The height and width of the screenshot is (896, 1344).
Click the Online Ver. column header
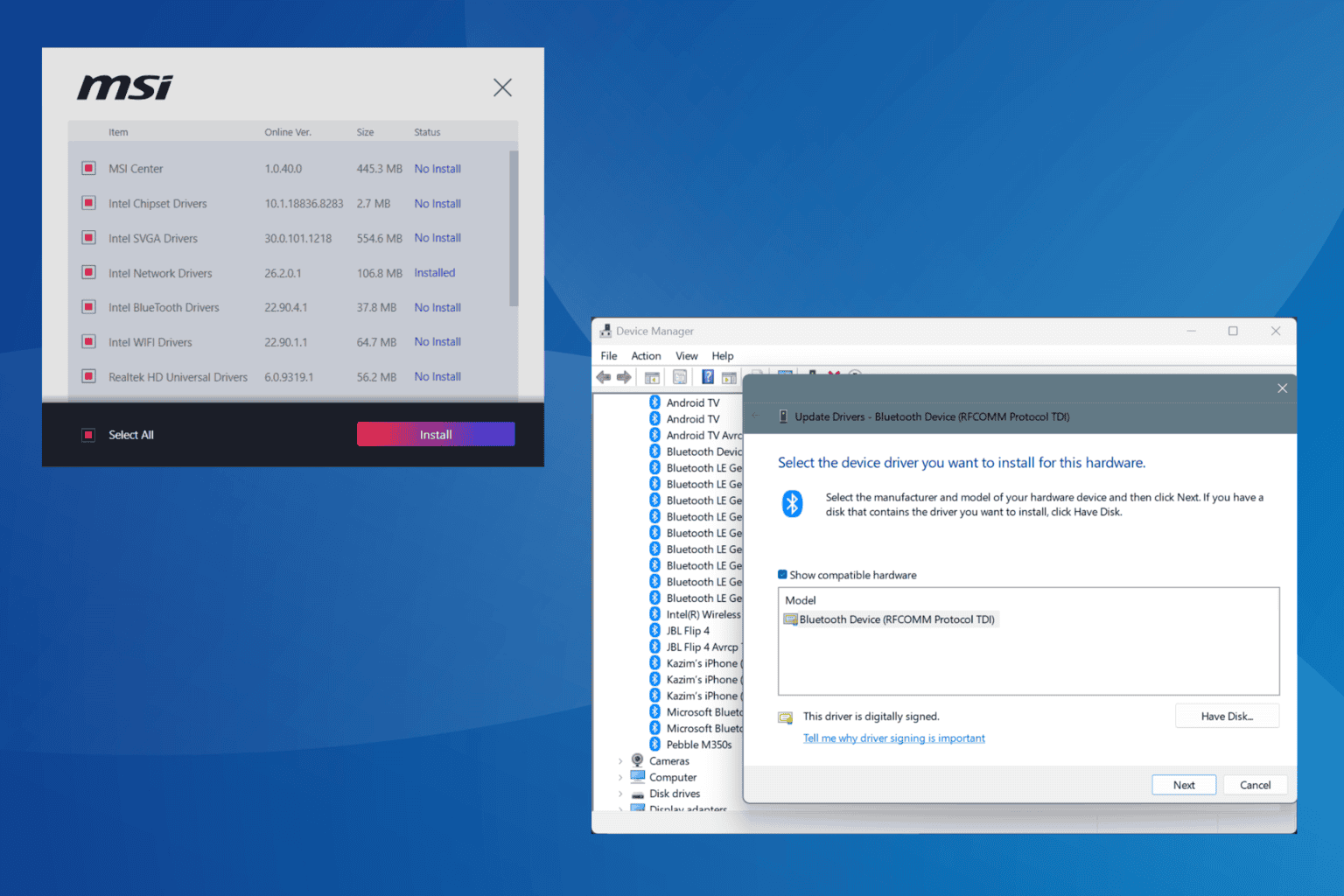[x=288, y=132]
